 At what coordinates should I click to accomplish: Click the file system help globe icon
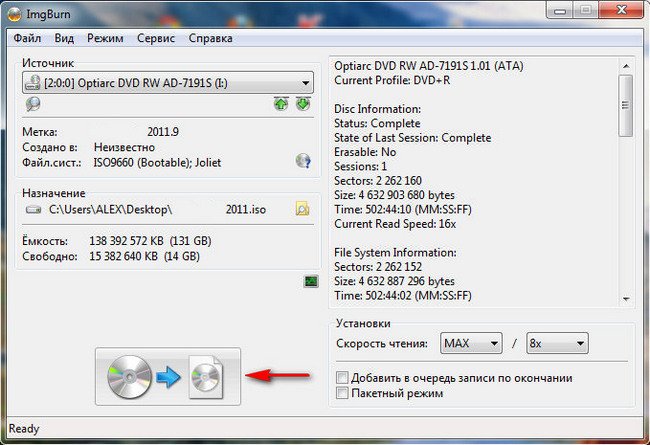[x=303, y=161]
